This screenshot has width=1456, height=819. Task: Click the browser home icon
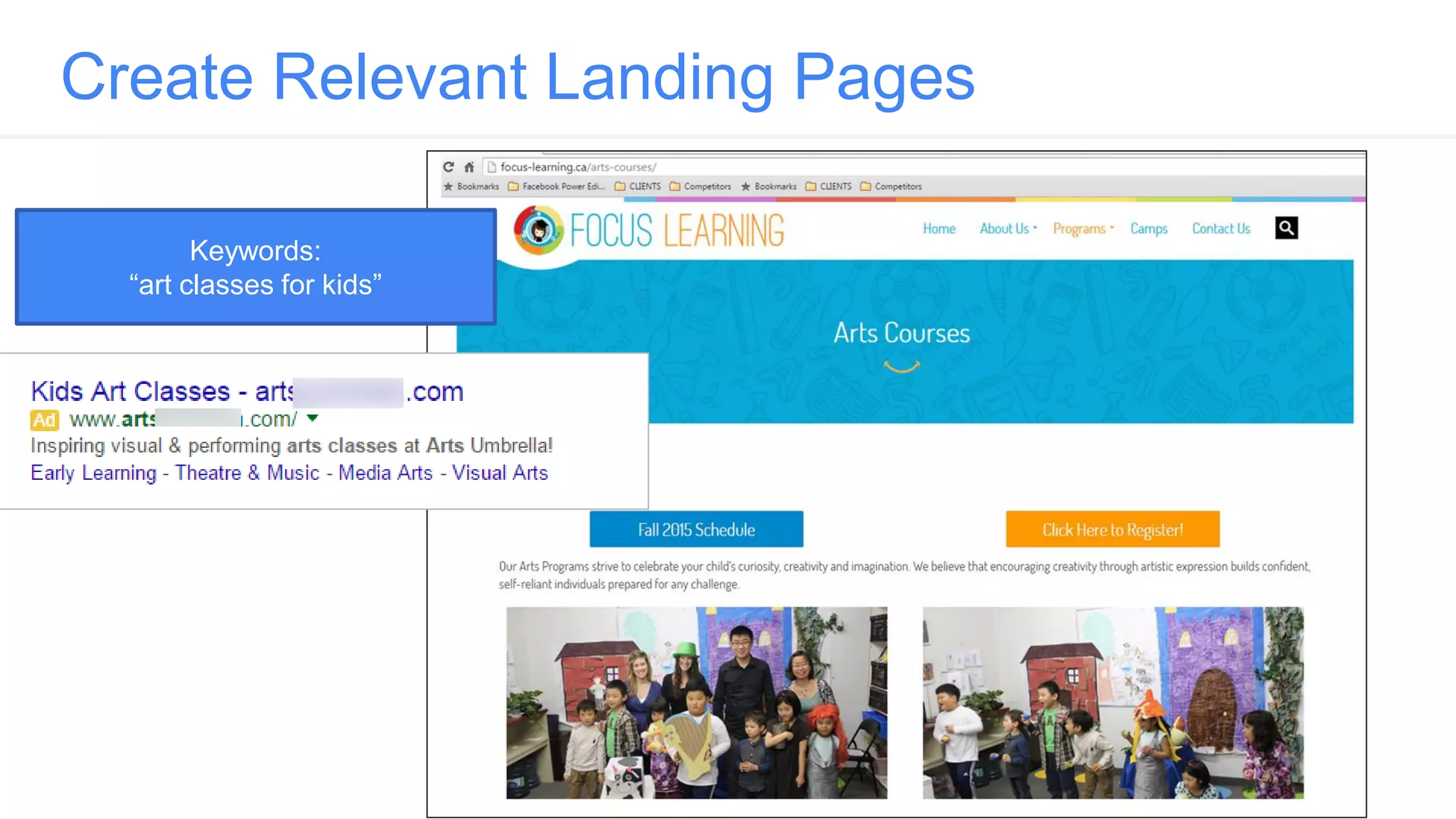469,167
